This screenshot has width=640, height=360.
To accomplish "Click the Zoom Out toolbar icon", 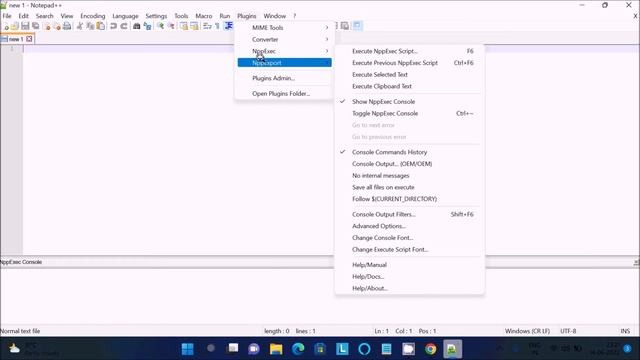I will pyautogui.click(x=171, y=27).
